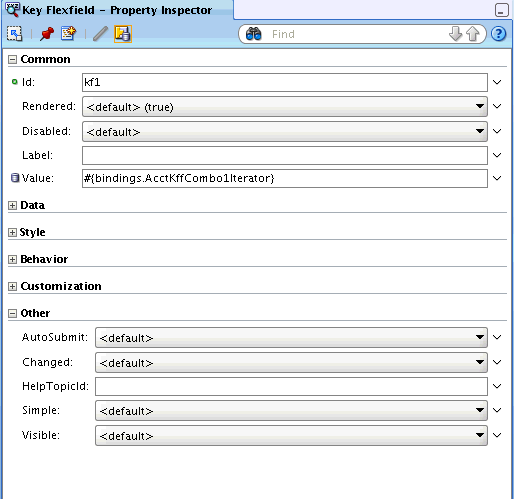Viewport: 514px width, 500px height.
Task: Click the database icon beside Value
Action: pyautogui.click(x=15, y=178)
